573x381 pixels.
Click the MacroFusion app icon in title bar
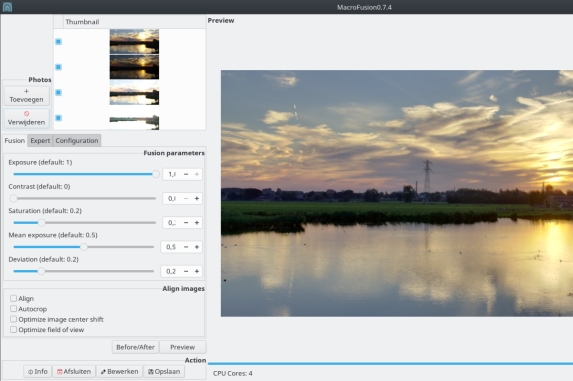7,7
